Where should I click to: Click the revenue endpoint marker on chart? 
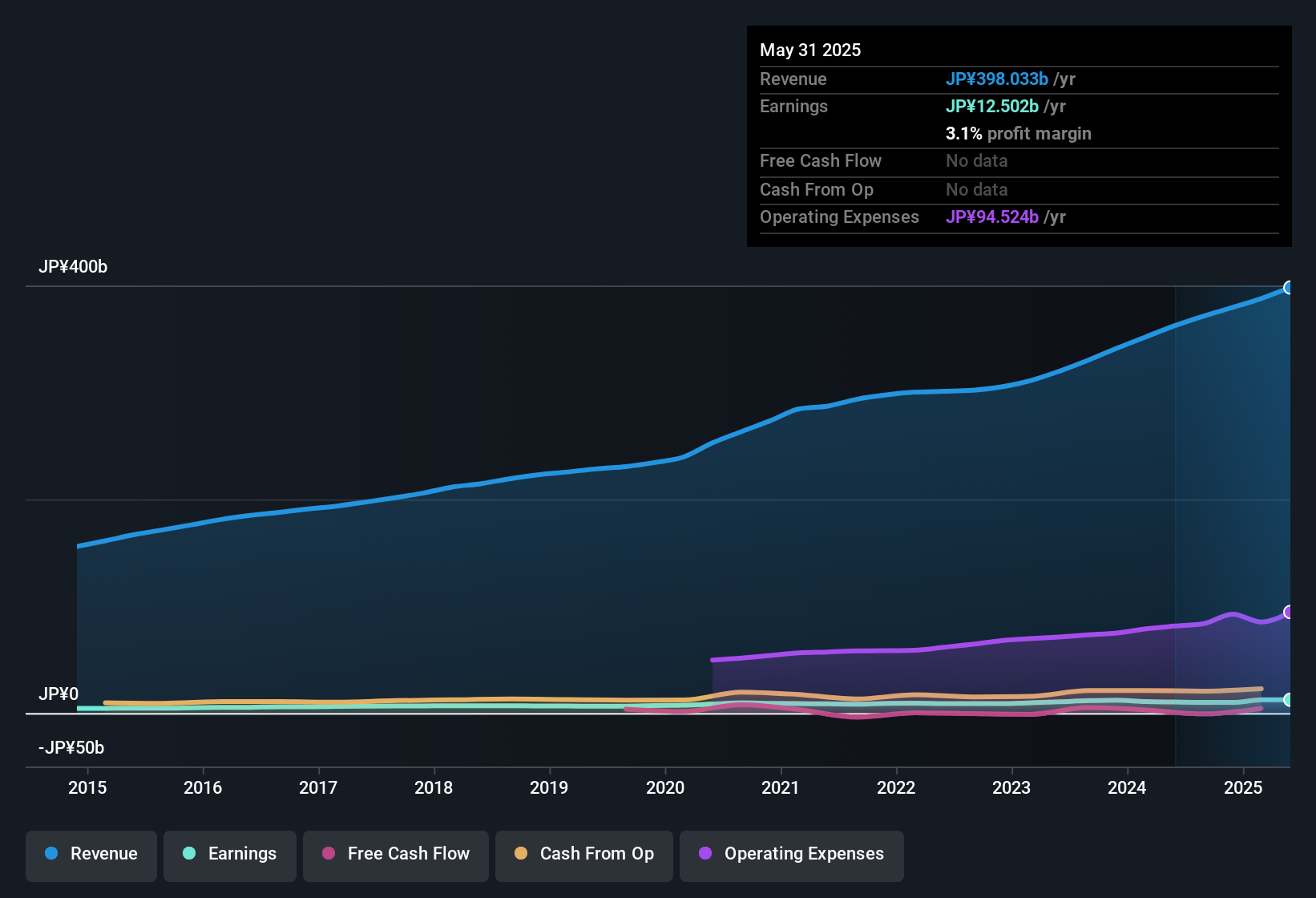(x=1289, y=288)
